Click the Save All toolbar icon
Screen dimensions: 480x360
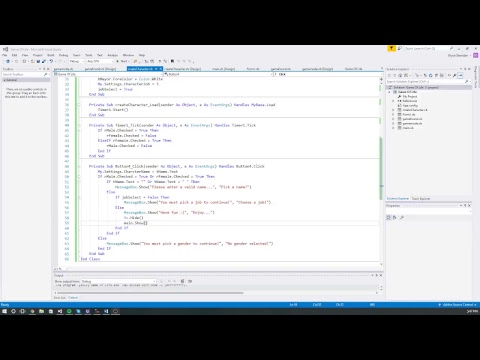pos(44,61)
